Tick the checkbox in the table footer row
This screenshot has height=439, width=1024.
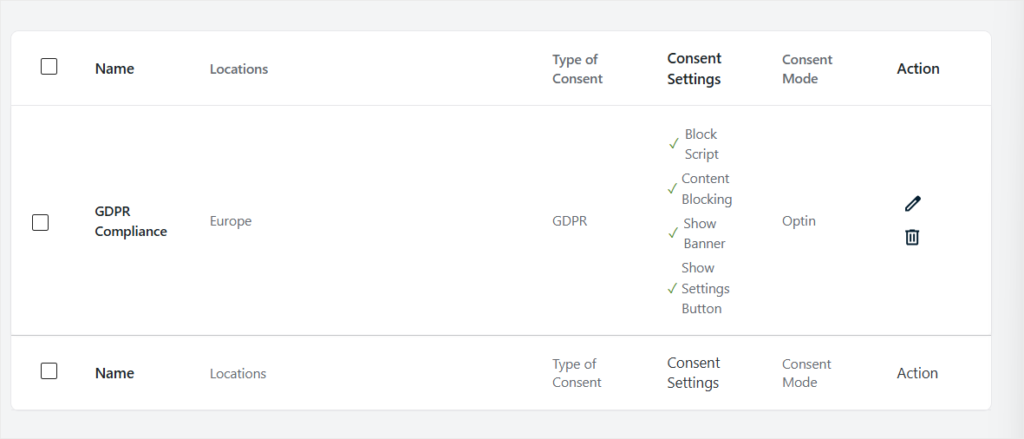pyautogui.click(x=49, y=371)
